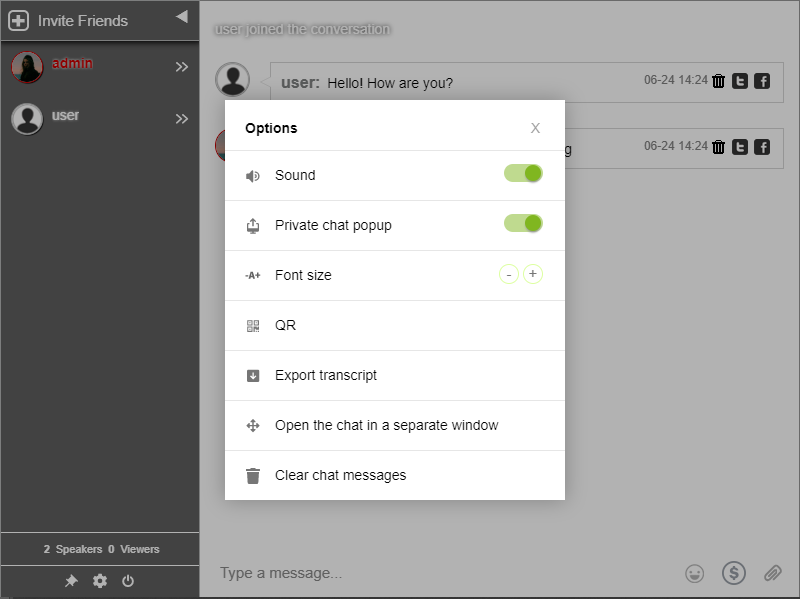800x599 pixels.
Task: Decrease font size with the minus button
Action: [509, 274]
